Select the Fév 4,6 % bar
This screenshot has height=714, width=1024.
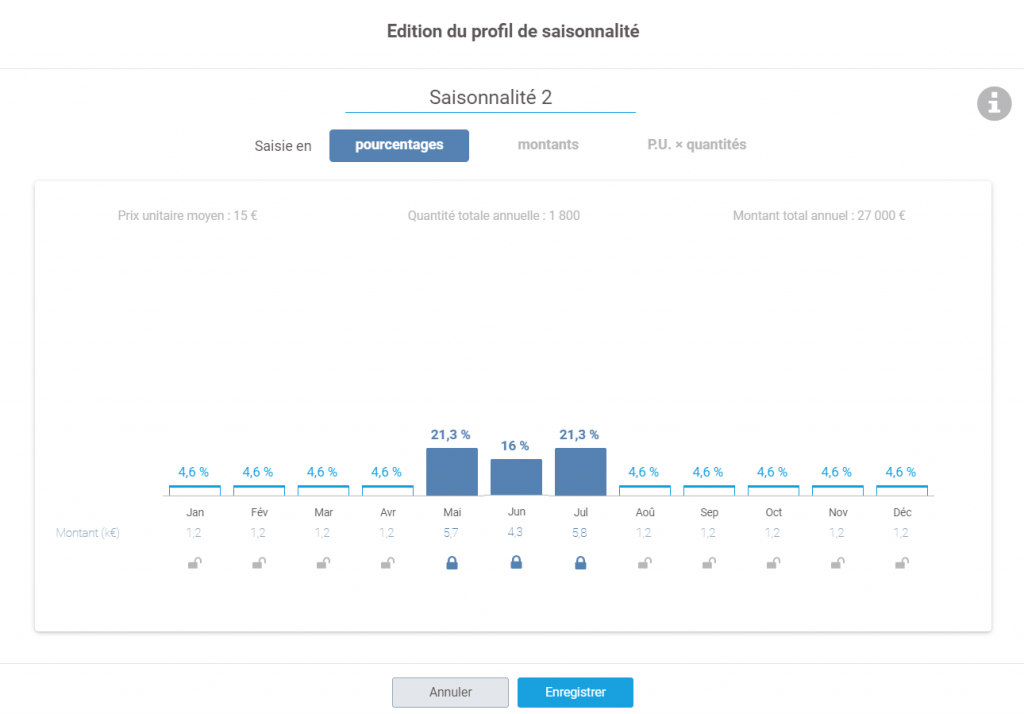[259, 490]
